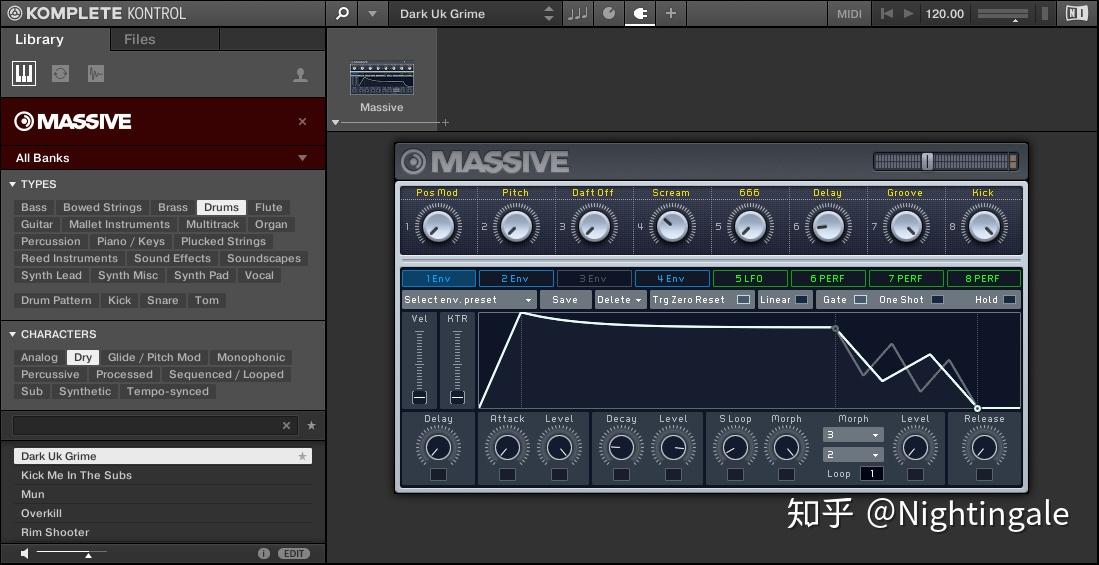
Task: Select the one-shots waveform icon in Library
Action: [96, 73]
